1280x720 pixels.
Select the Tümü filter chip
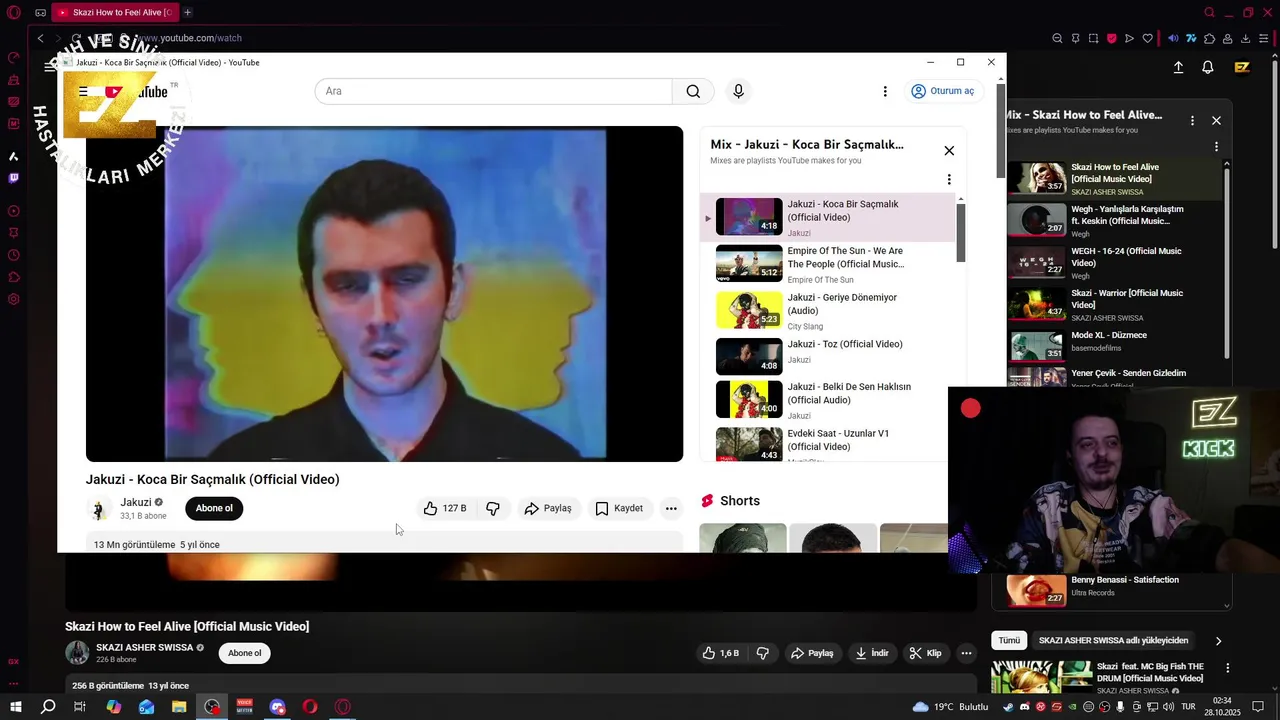point(1009,640)
